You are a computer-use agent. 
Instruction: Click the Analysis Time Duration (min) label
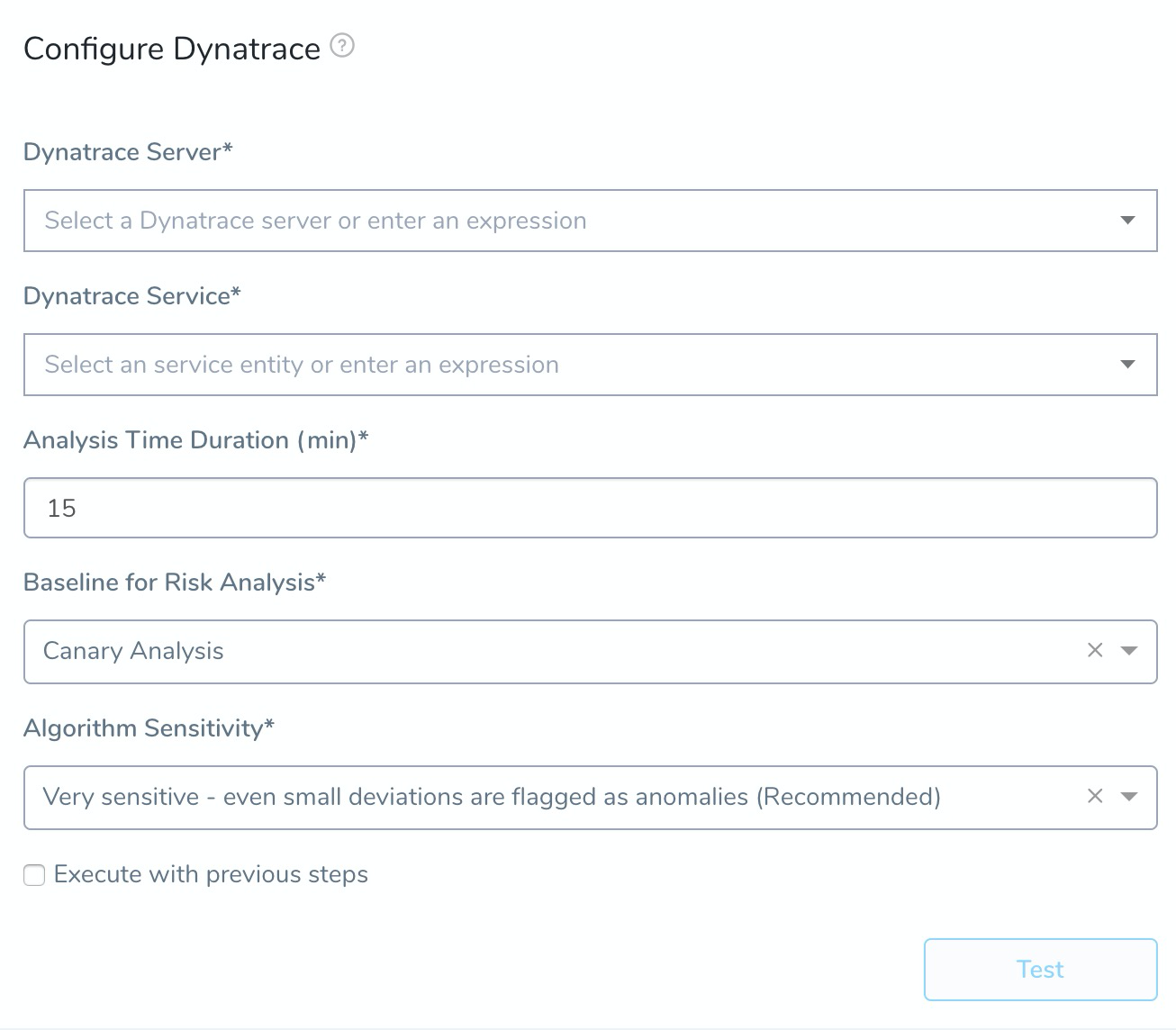(x=196, y=440)
